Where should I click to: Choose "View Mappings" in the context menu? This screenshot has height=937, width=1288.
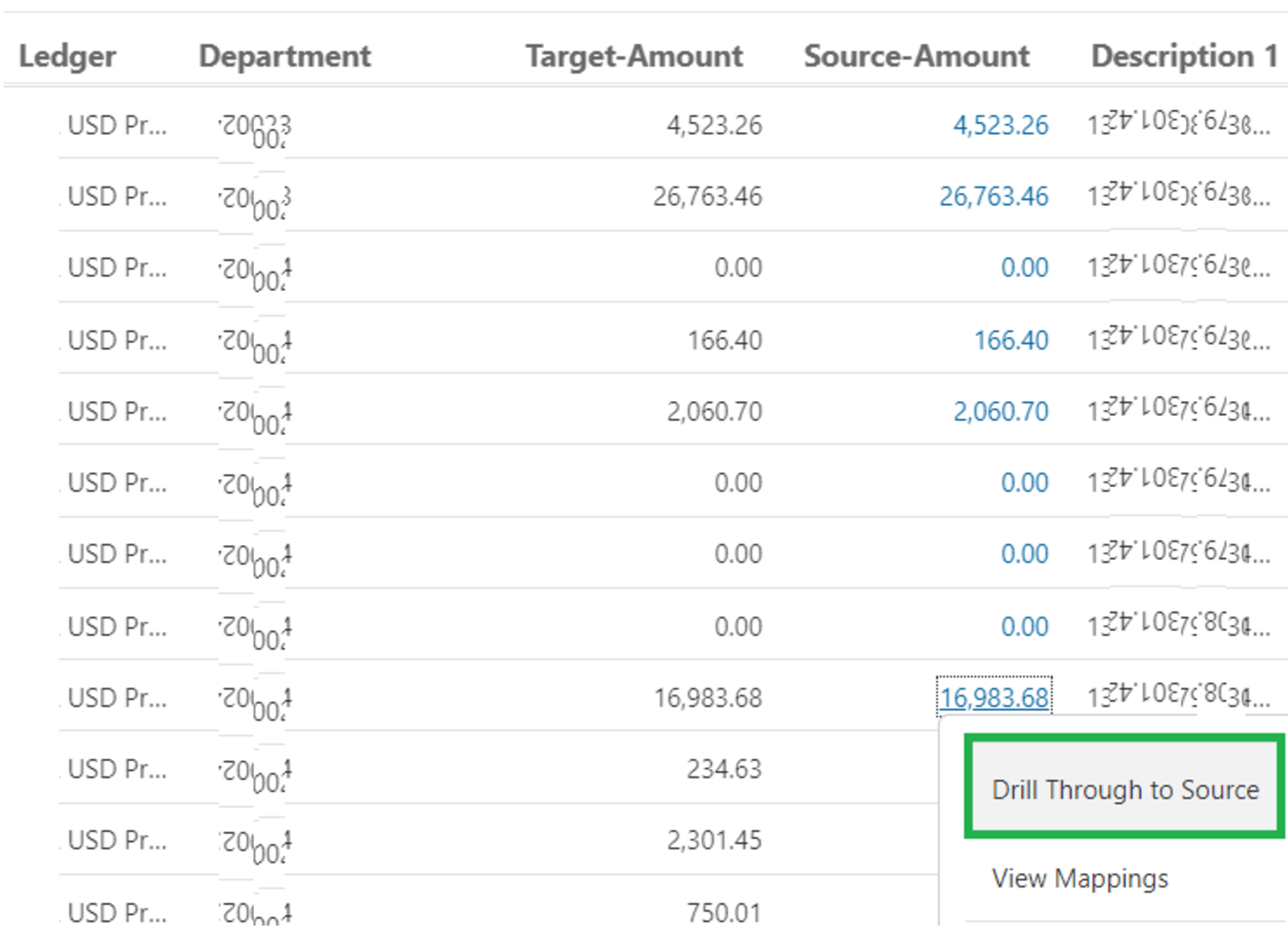pyautogui.click(x=1079, y=879)
